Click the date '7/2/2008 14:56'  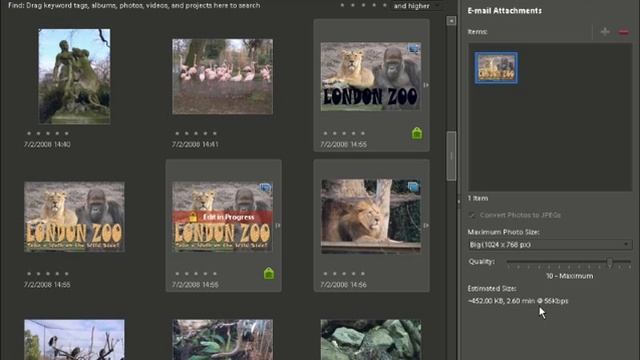(343, 285)
